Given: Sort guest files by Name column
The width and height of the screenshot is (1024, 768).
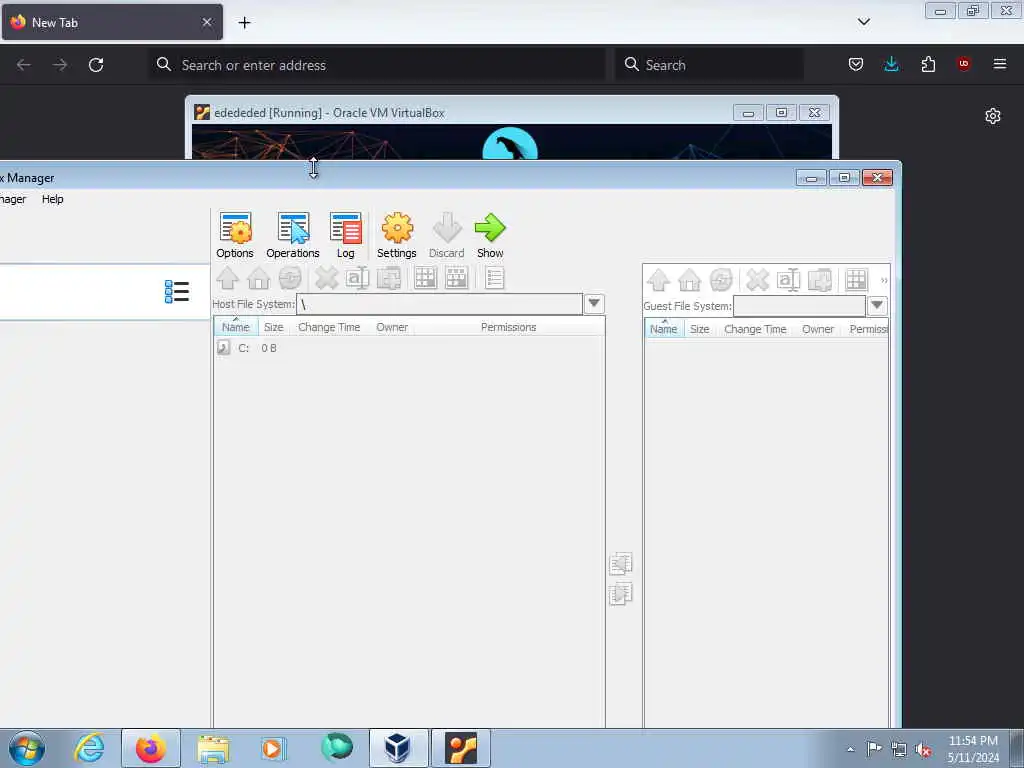Looking at the screenshot, I should point(664,328).
